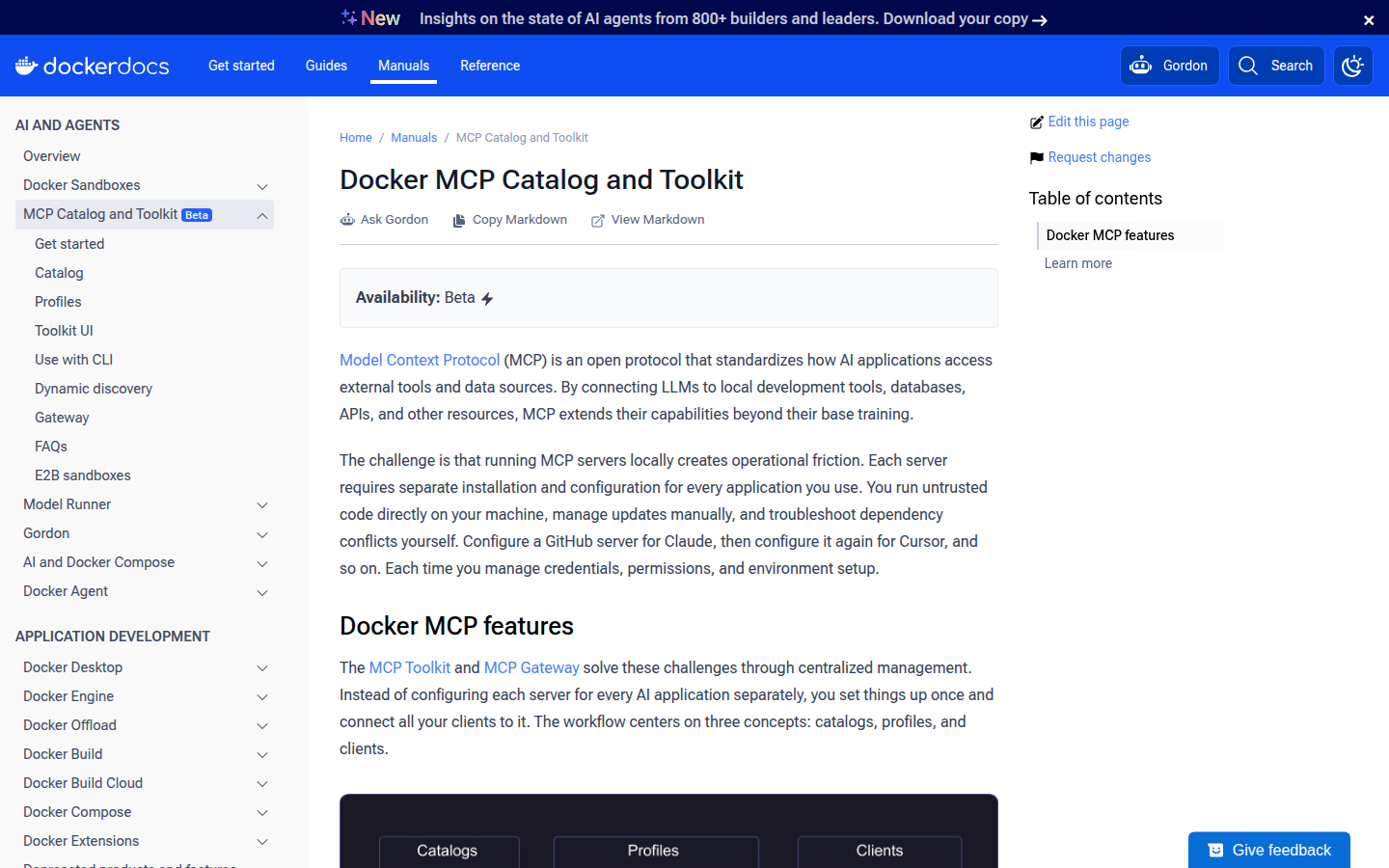Expand the Docker Agent section
Viewport: 1389px width, 868px height.
[x=261, y=592]
